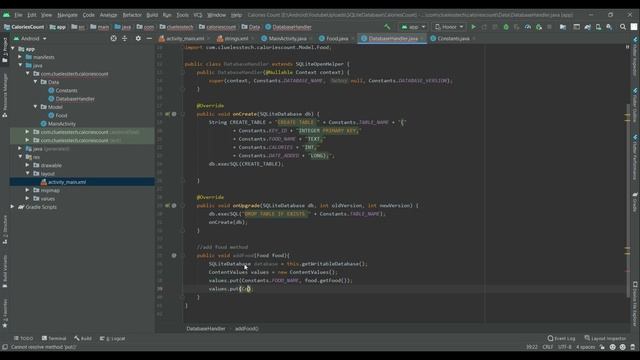The width and height of the screenshot is (640, 360).
Task: Click the editor vertical scrollbar
Action: (x=627, y=200)
